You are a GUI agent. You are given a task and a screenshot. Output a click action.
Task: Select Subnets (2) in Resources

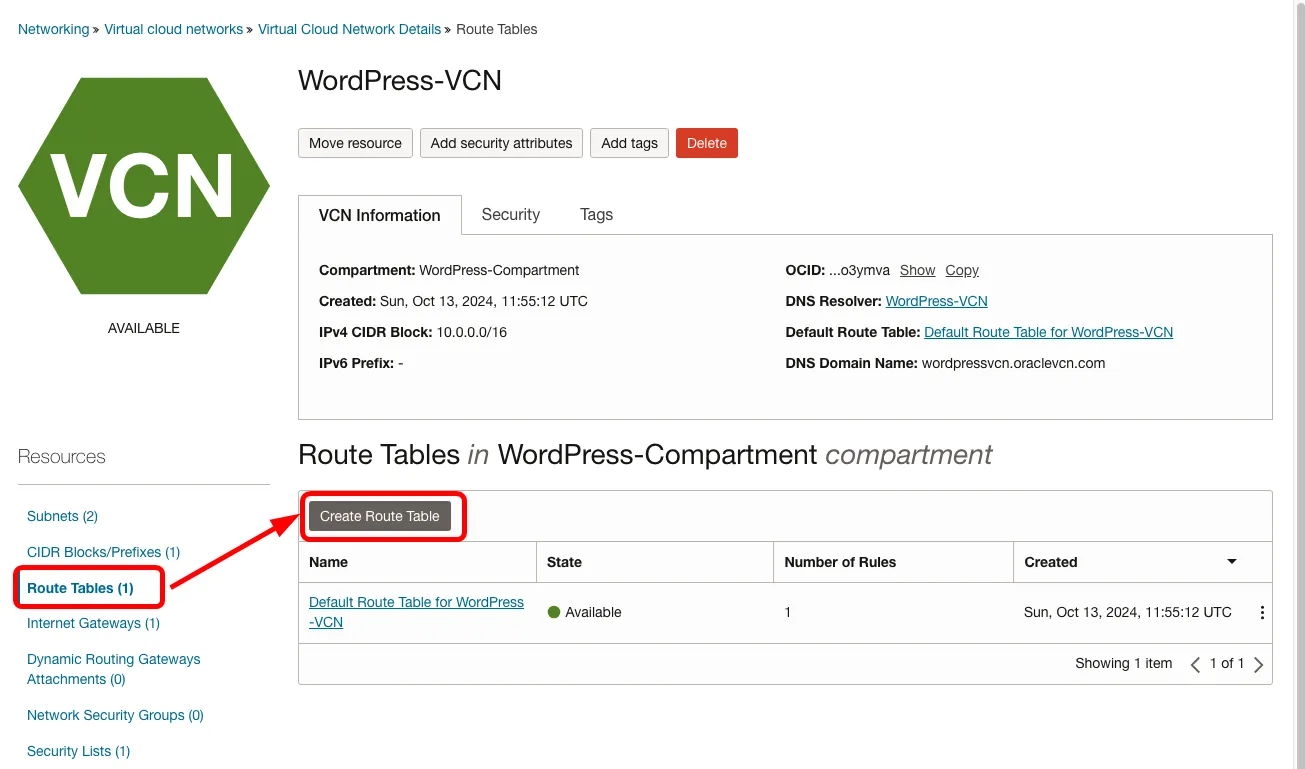coord(62,516)
